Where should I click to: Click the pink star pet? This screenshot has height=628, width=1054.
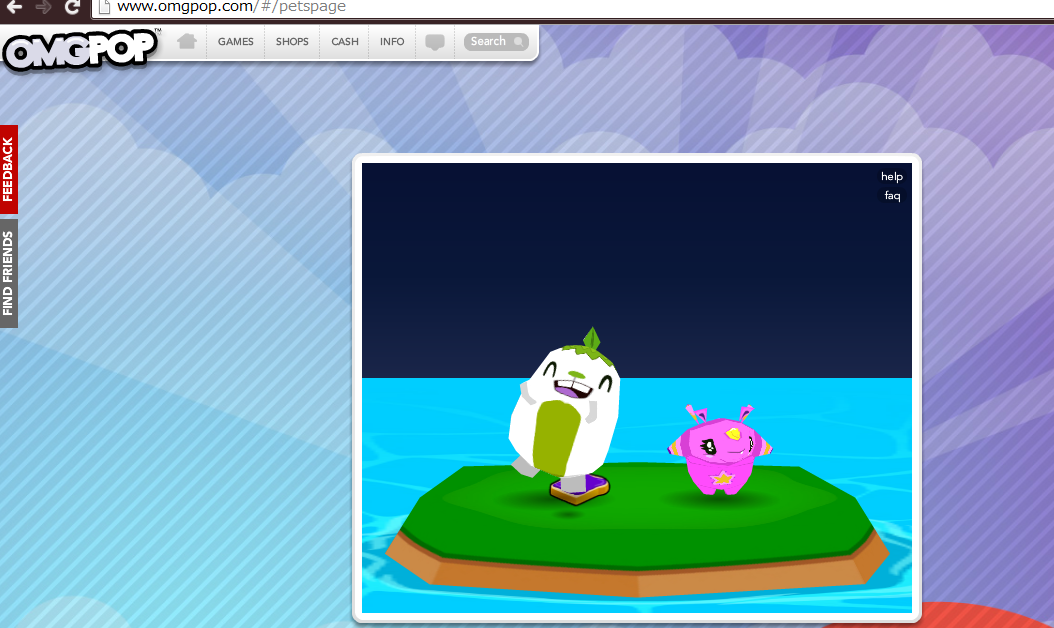[720, 449]
